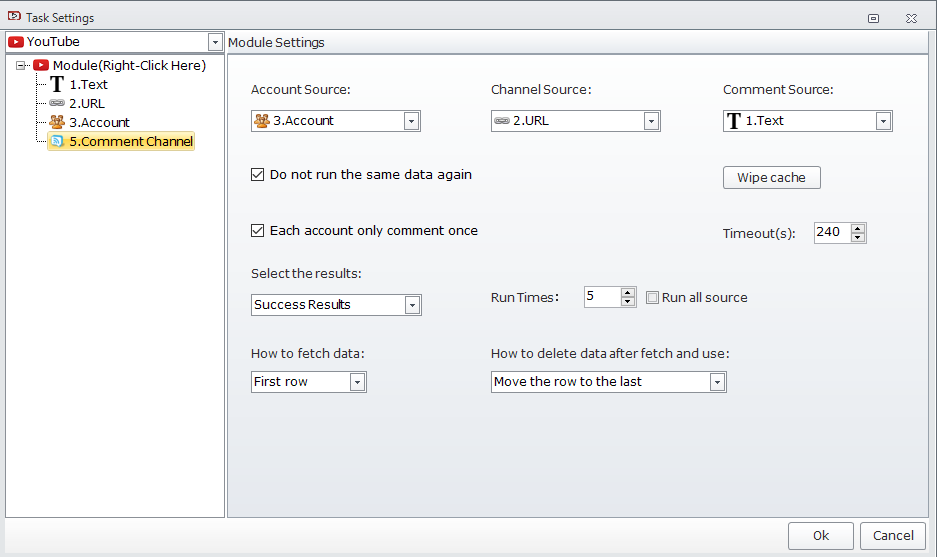Open the Channel Source dropdown

coord(651,121)
